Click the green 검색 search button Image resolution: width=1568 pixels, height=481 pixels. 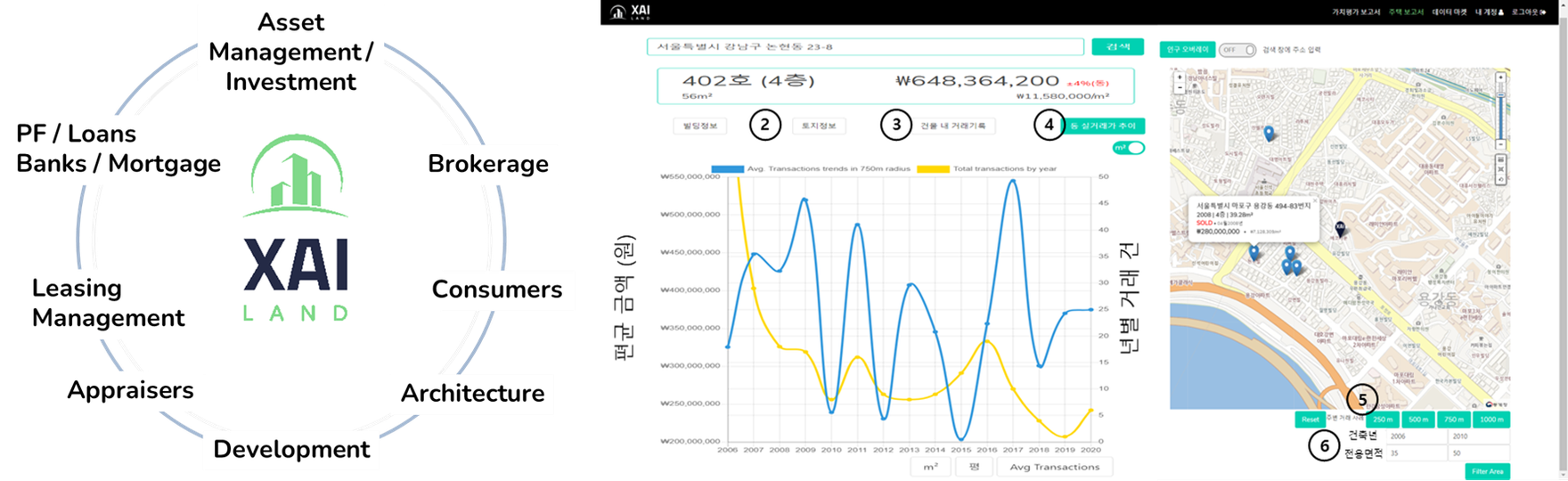click(1117, 47)
